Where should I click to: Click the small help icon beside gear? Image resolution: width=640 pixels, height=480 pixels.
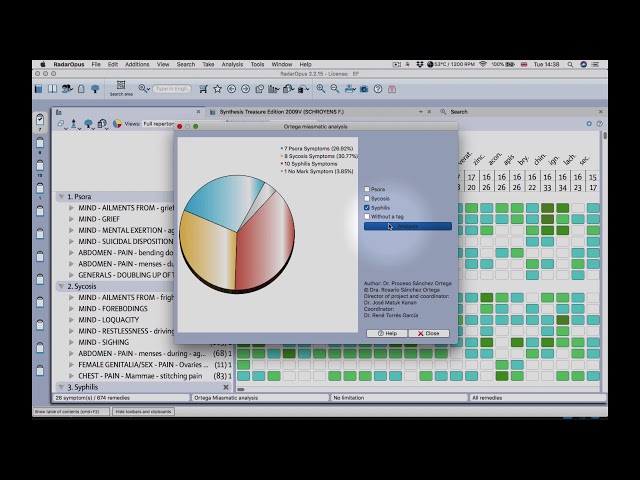click(599, 124)
